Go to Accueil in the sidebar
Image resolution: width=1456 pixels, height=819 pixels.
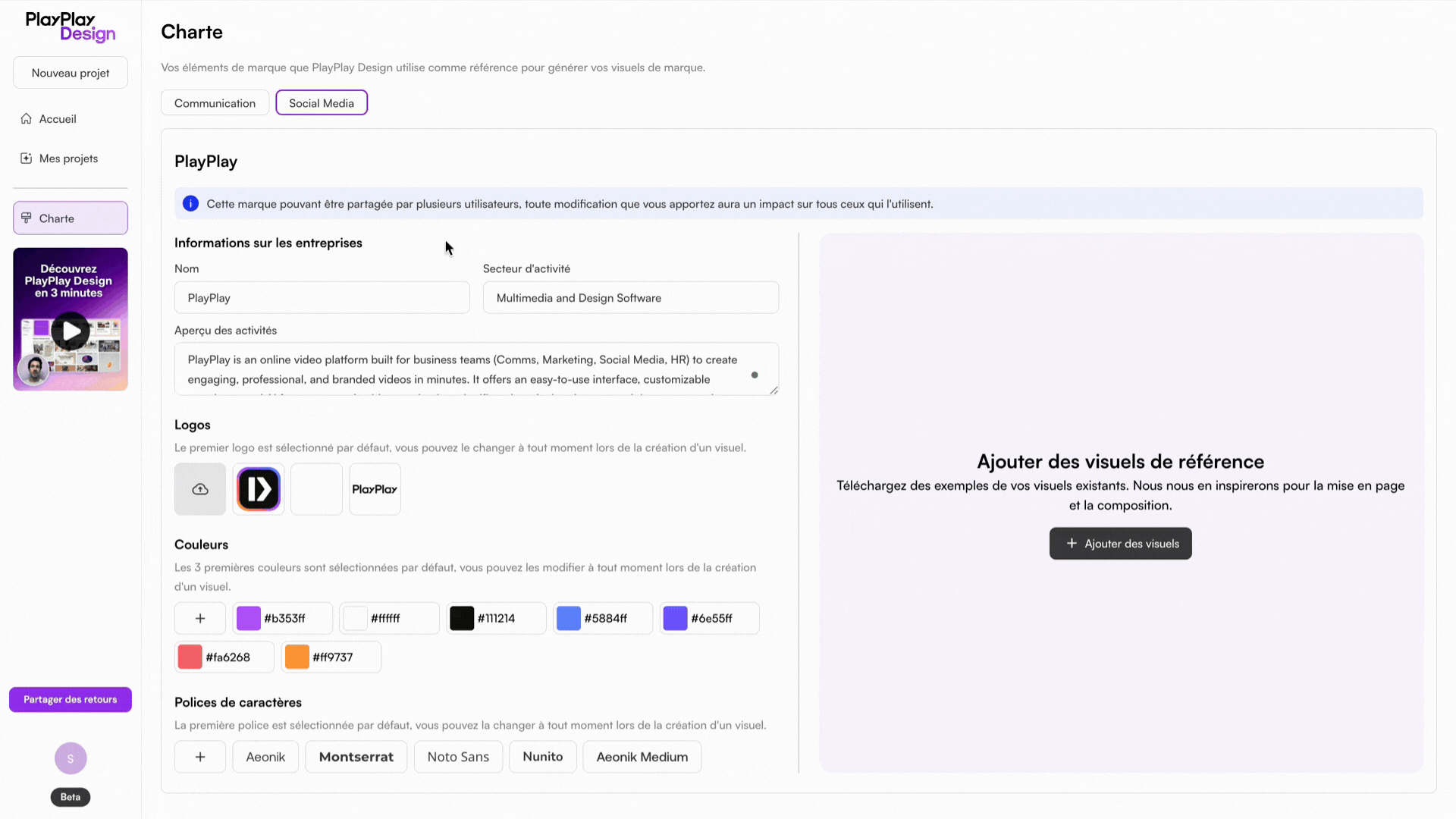point(58,119)
